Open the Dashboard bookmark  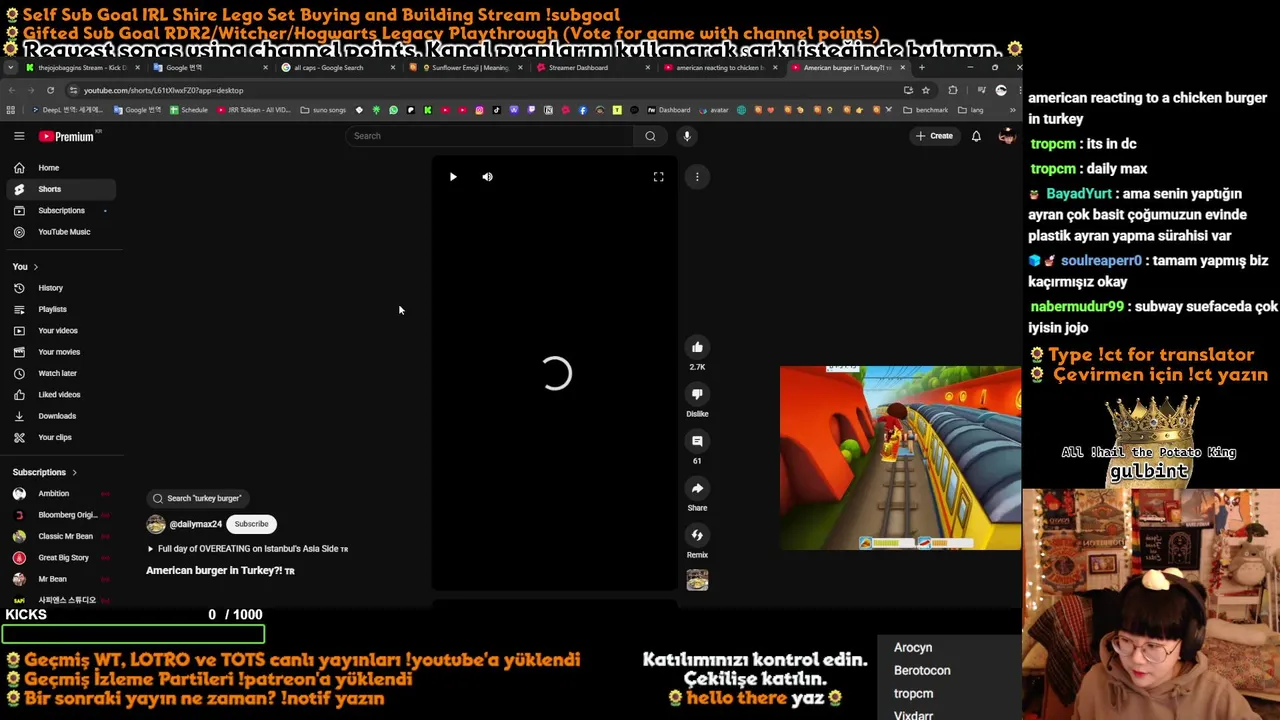pos(668,110)
